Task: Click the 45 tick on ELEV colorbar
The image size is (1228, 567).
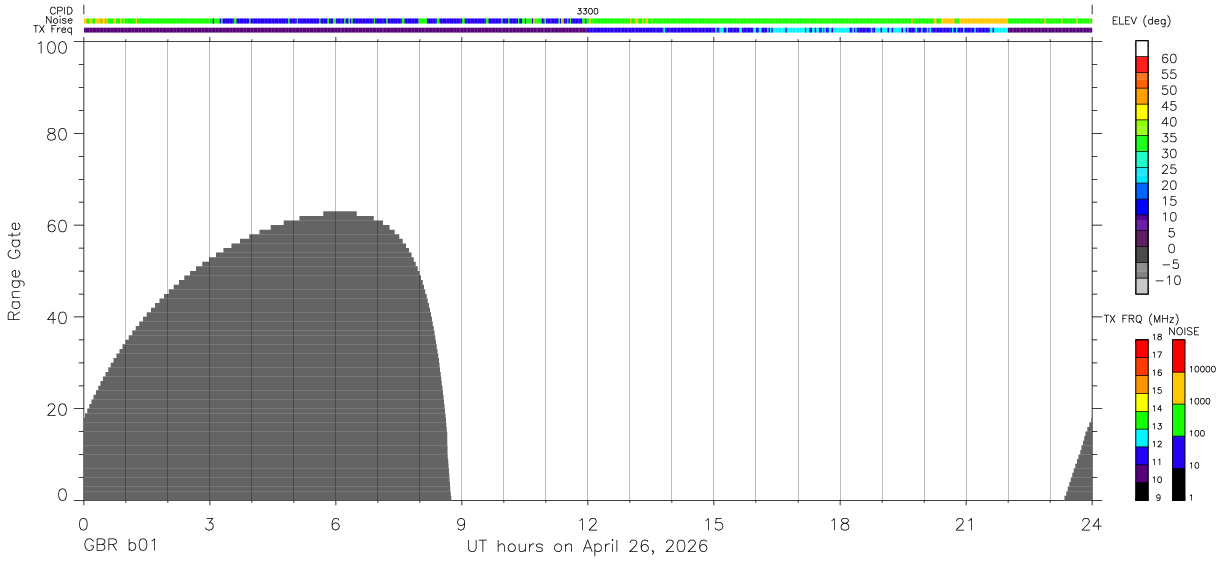Action: [x=1168, y=106]
